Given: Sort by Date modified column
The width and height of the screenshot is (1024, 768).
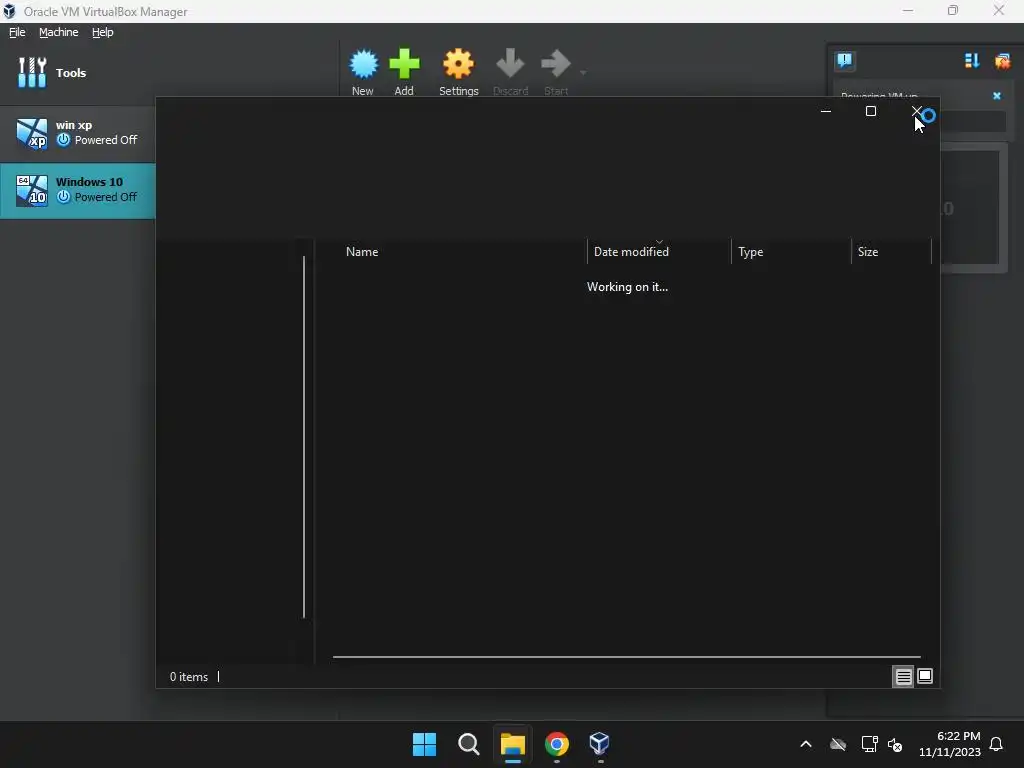Looking at the screenshot, I should point(631,251).
